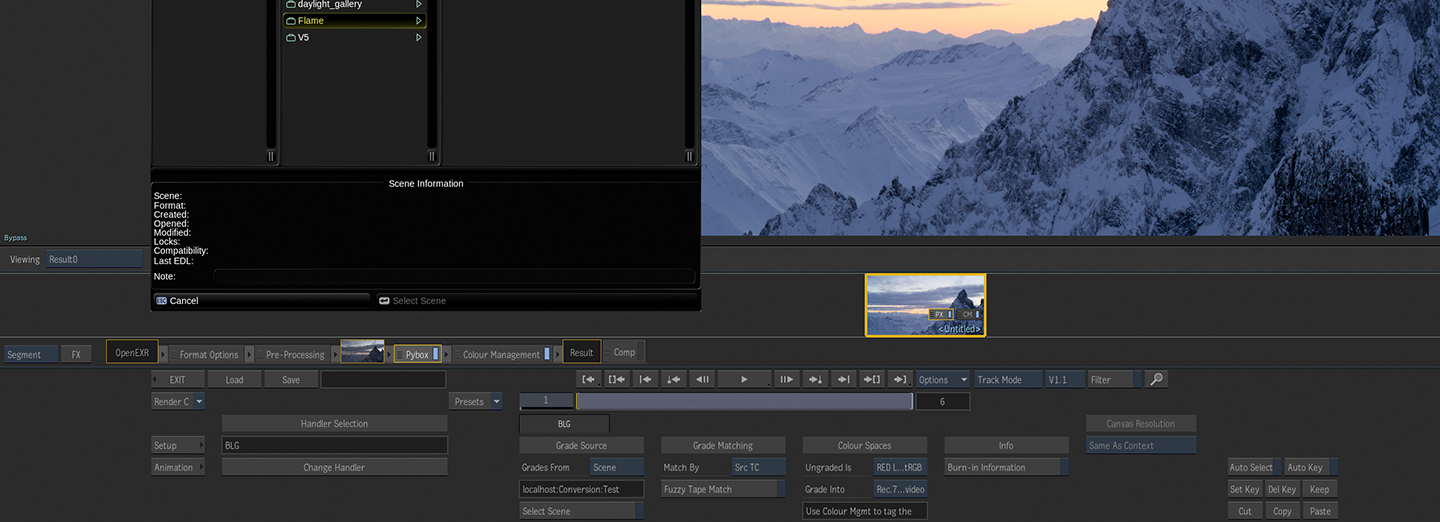
Task: Toggle the Fuzzy Tape Match option
Action: (x=724, y=489)
